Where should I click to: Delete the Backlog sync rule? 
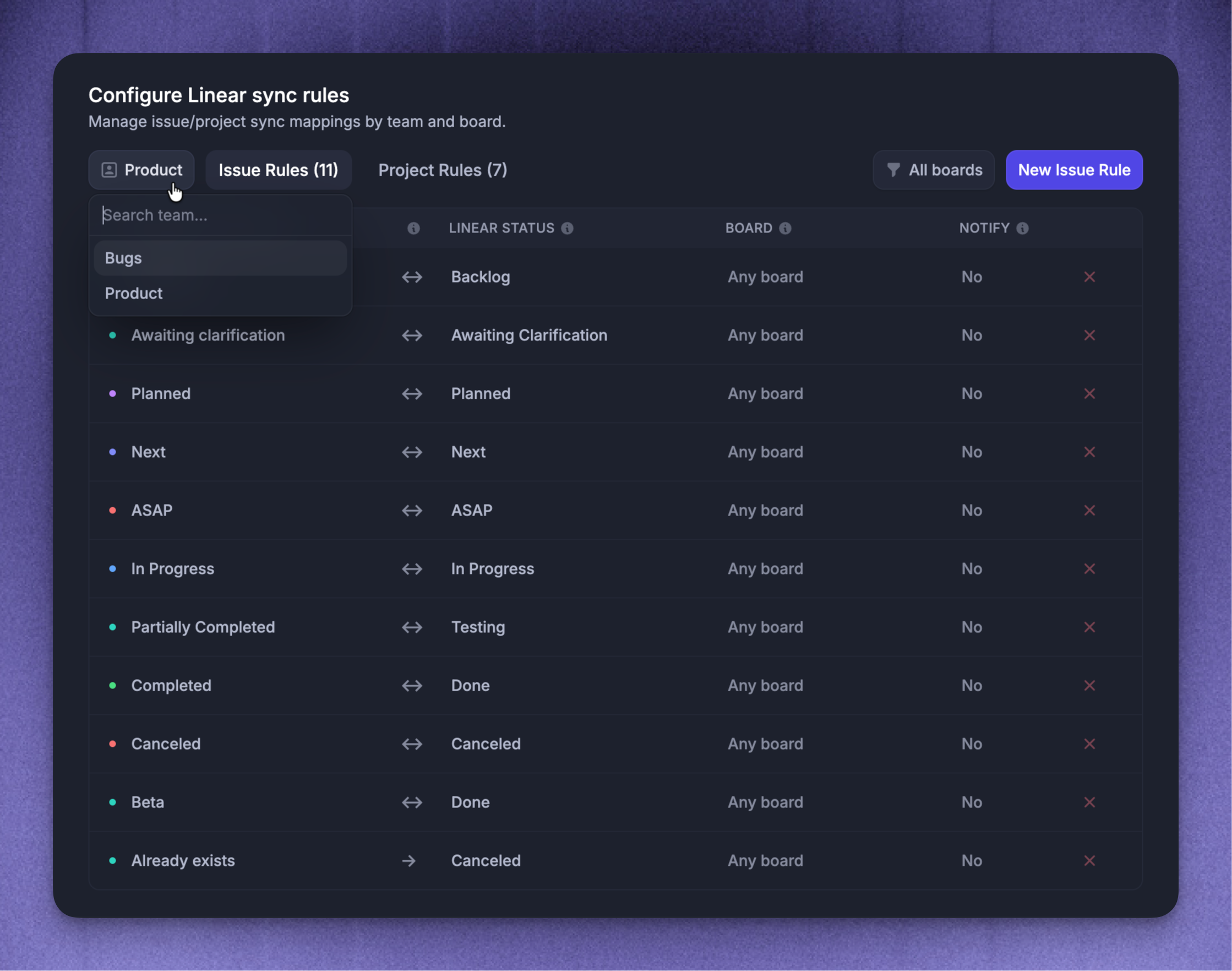pyautogui.click(x=1089, y=277)
